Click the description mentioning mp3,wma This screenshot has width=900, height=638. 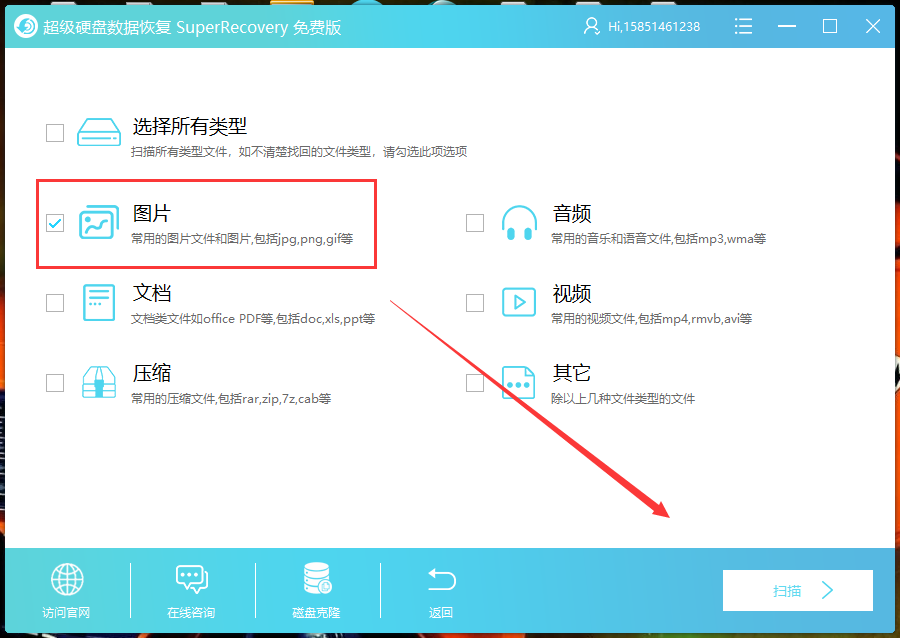point(659,239)
